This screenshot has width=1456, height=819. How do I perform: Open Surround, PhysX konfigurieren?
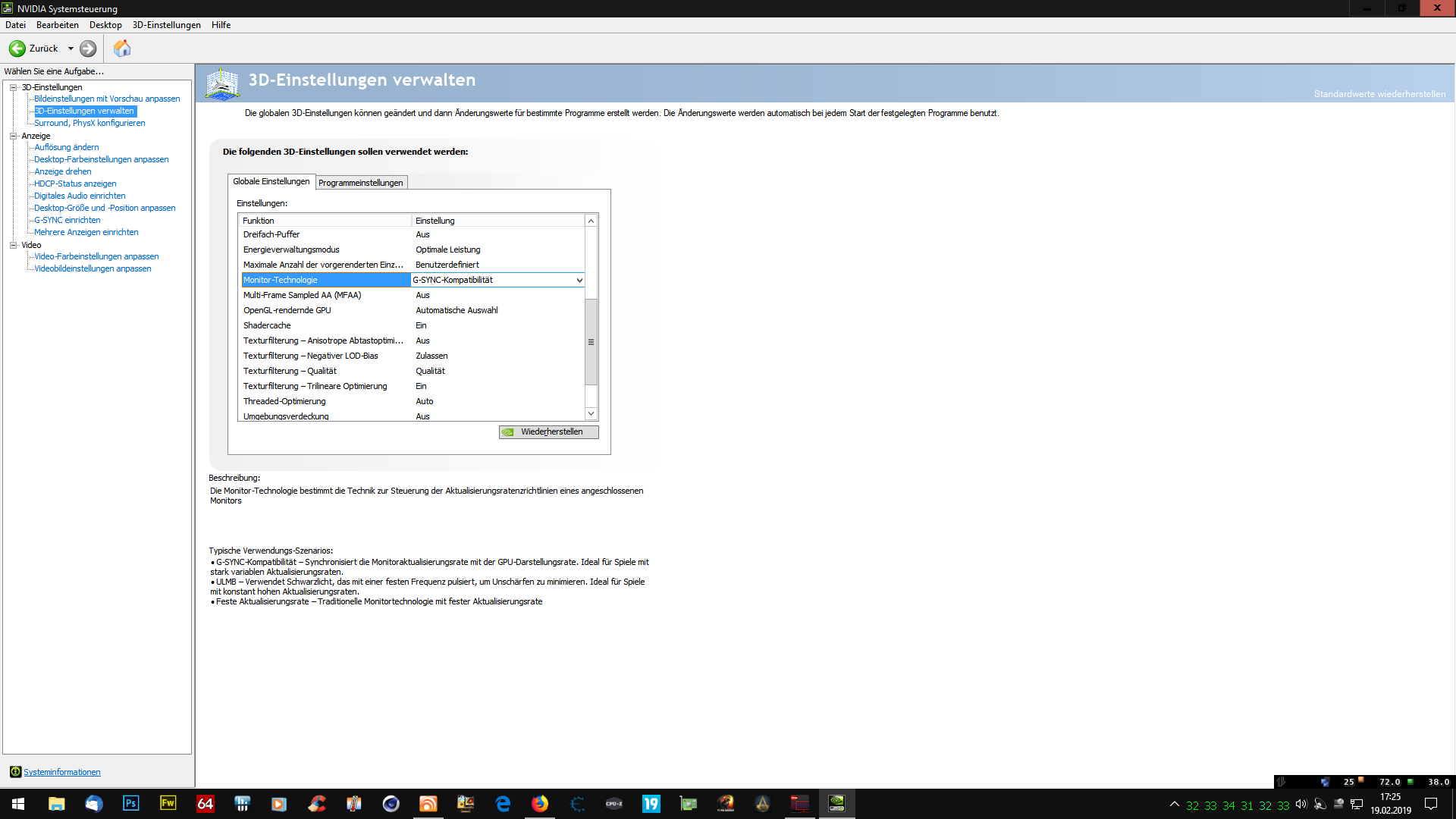click(89, 123)
